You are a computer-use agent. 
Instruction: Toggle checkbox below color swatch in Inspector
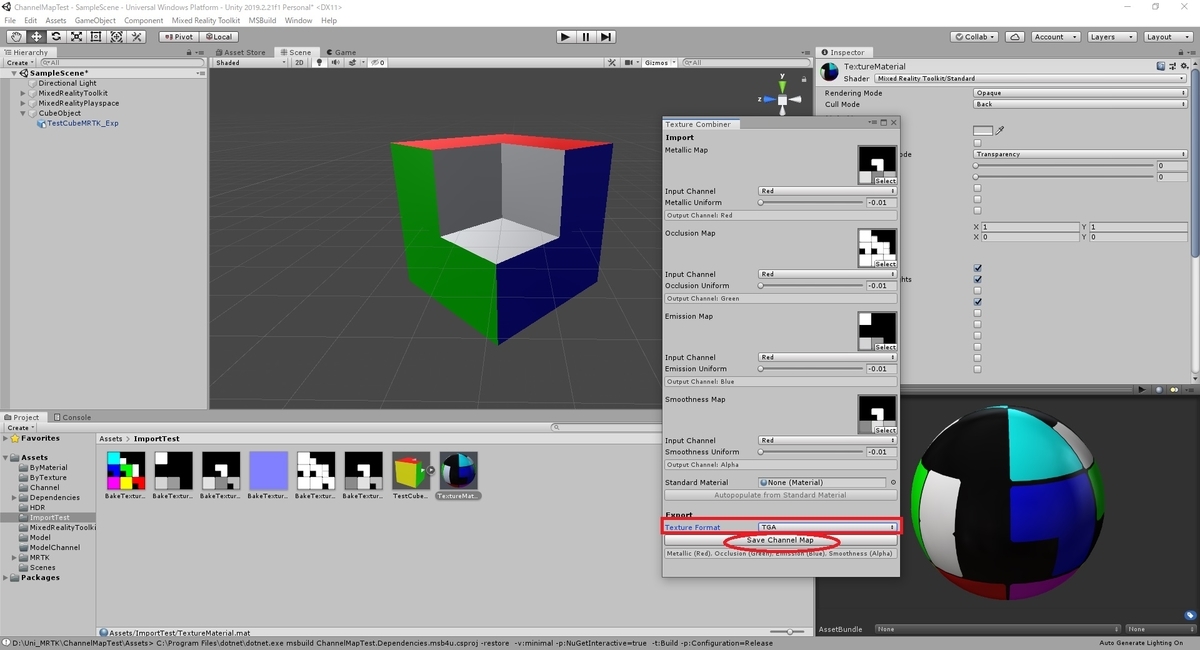(978, 143)
